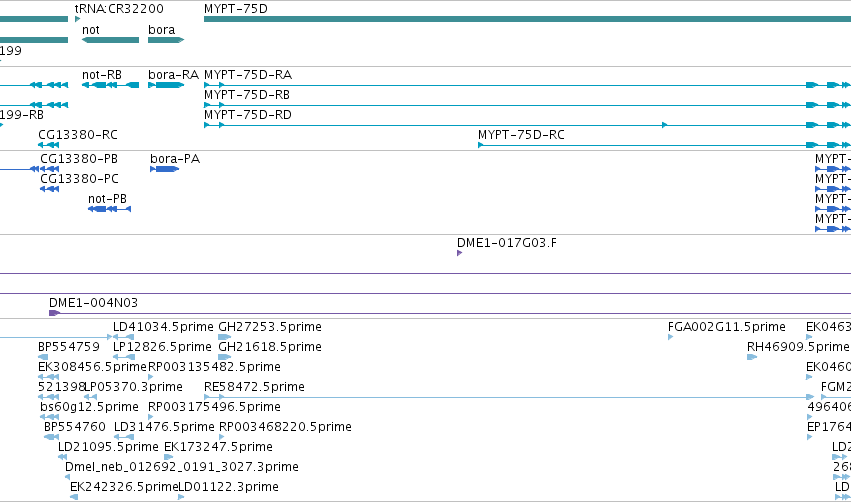Select the bora gene arrow glyph
This screenshot has height=502, width=851.
coord(166,40)
